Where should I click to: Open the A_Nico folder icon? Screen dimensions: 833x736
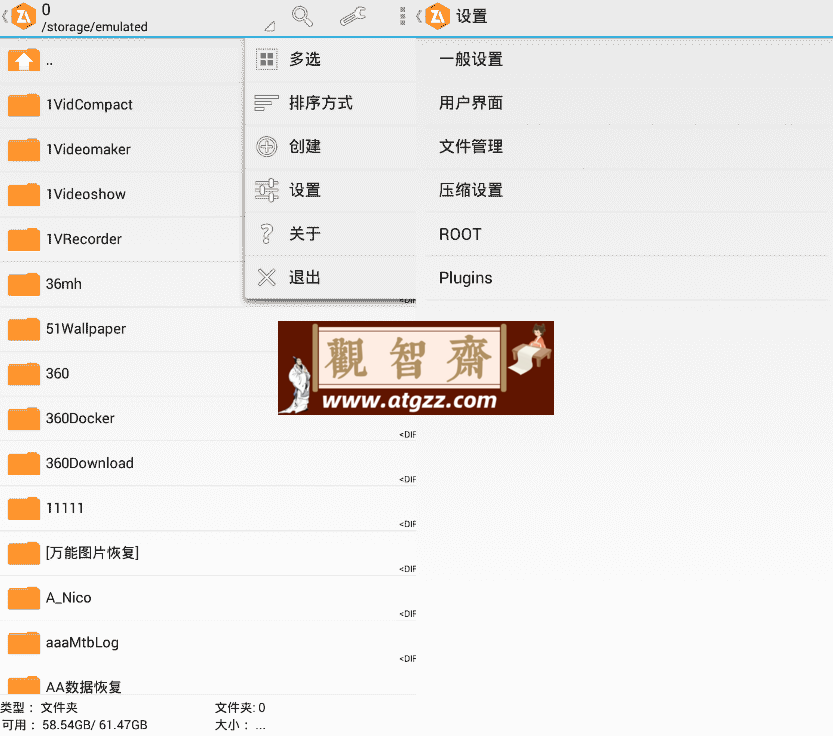pos(24,598)
